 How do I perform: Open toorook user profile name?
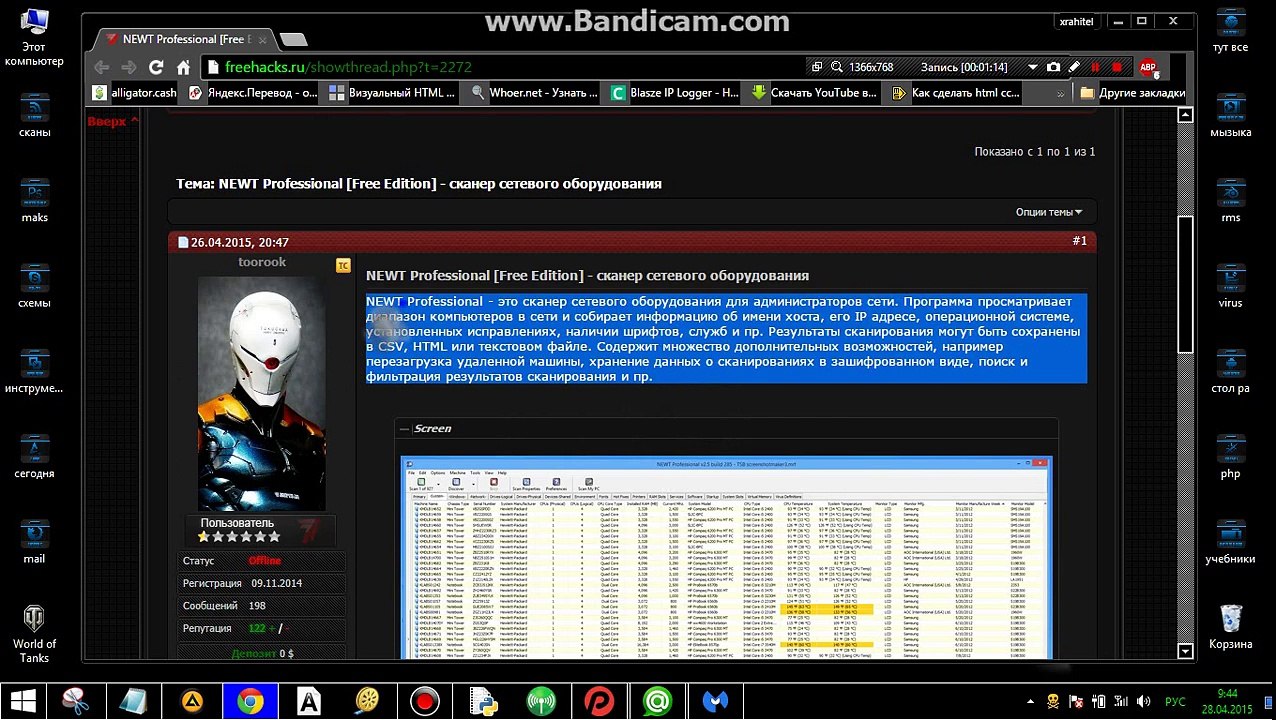(x=262, y=262)
